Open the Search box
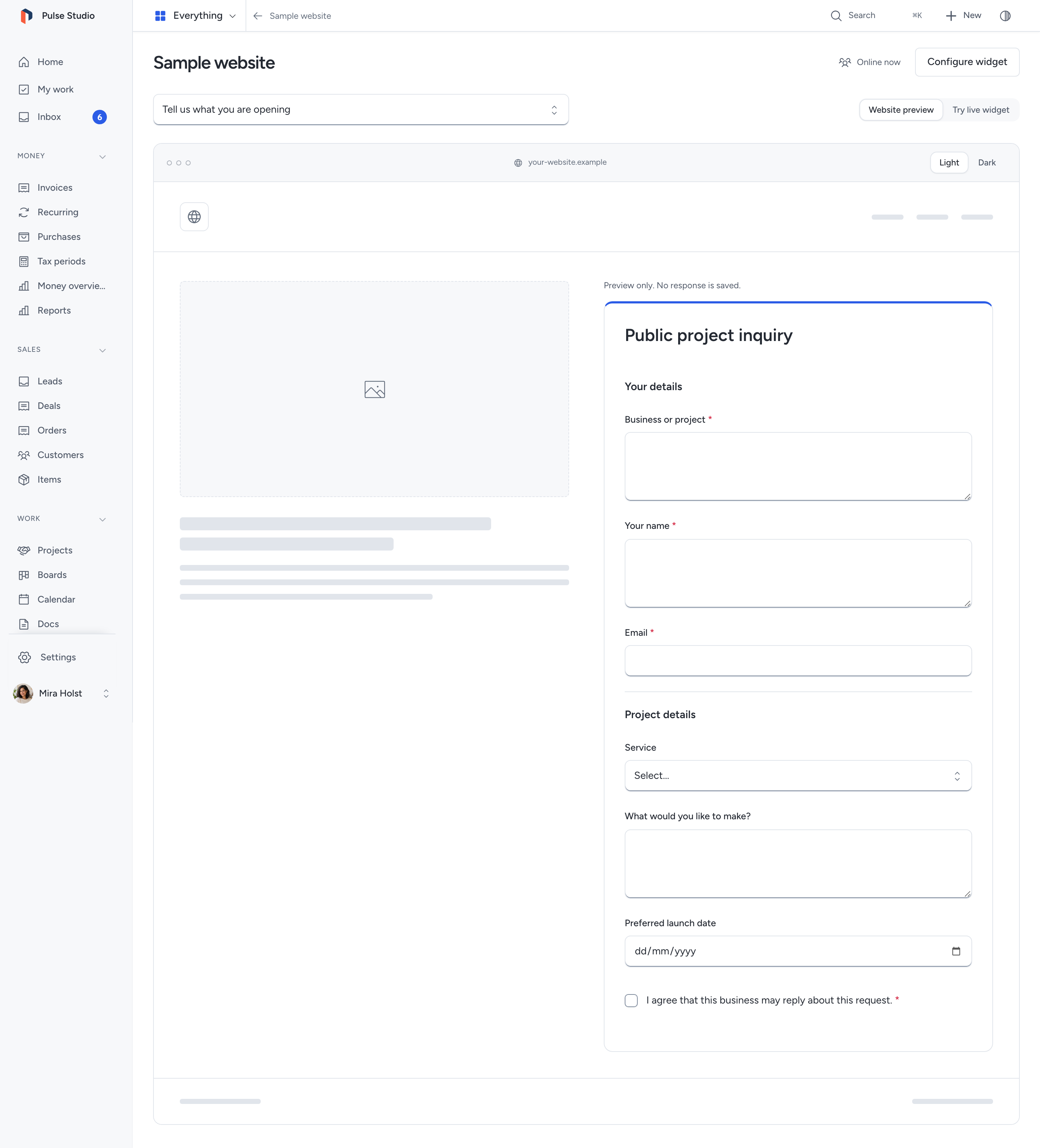This screenshot has width=1040, height=1148. click(876, 16)
